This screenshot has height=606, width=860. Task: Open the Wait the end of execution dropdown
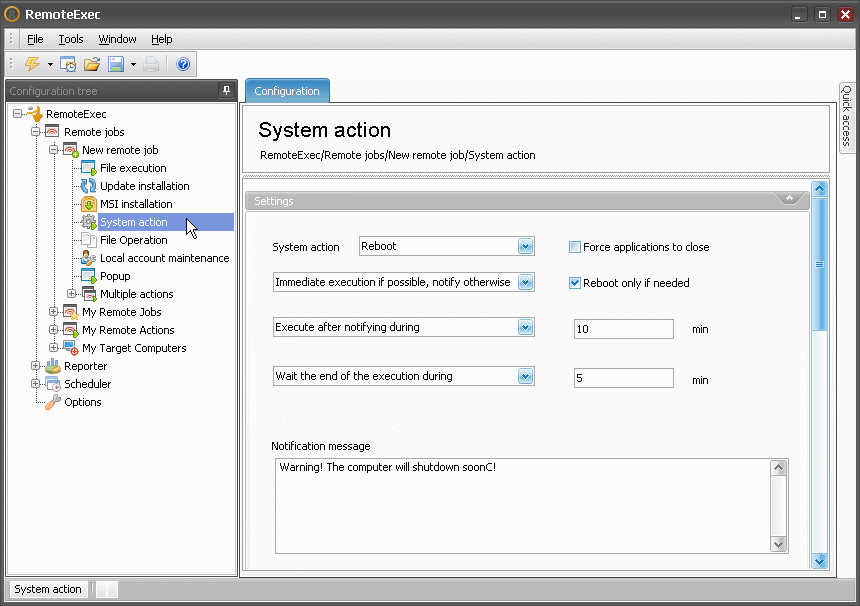point(525,376)
